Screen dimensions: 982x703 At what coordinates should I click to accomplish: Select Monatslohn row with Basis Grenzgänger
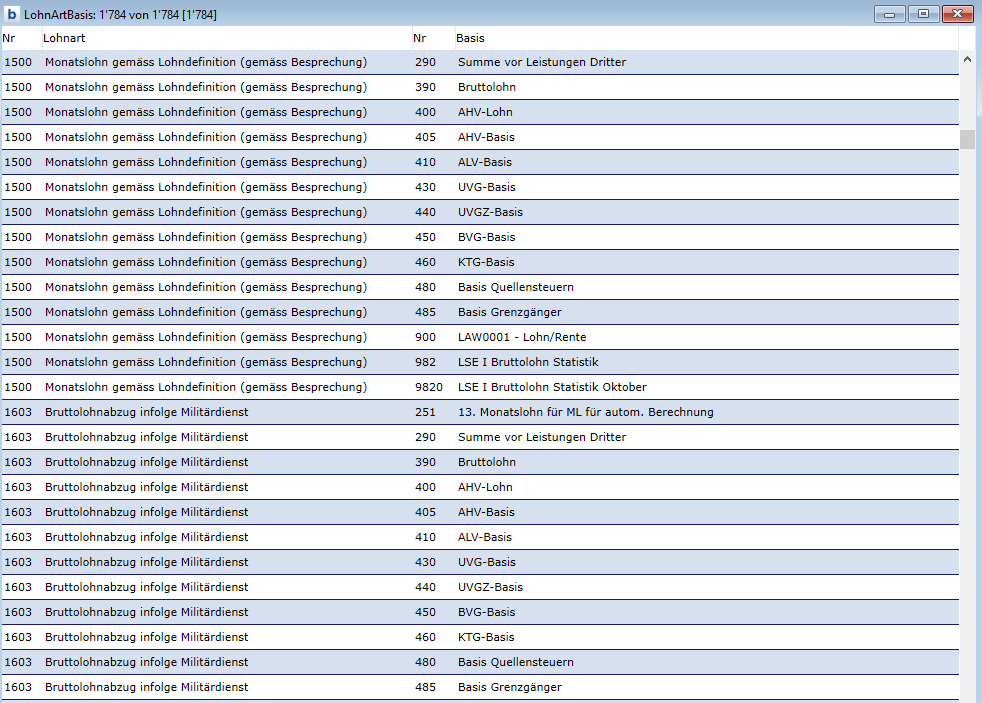click(205, 312)
